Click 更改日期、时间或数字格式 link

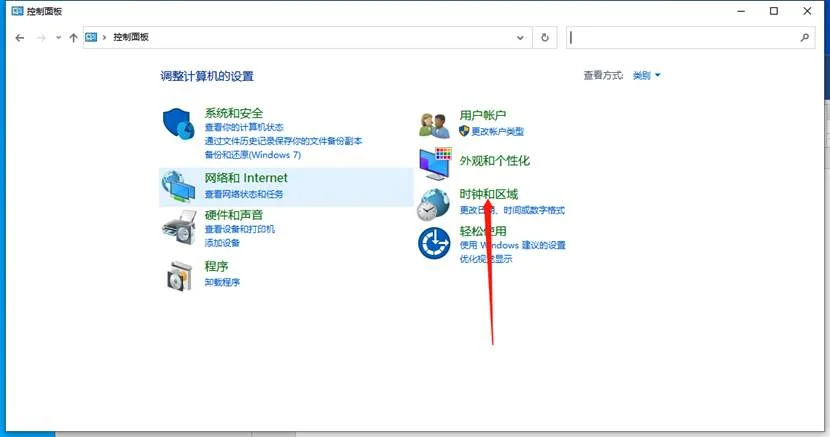click(x=512, y=211)
